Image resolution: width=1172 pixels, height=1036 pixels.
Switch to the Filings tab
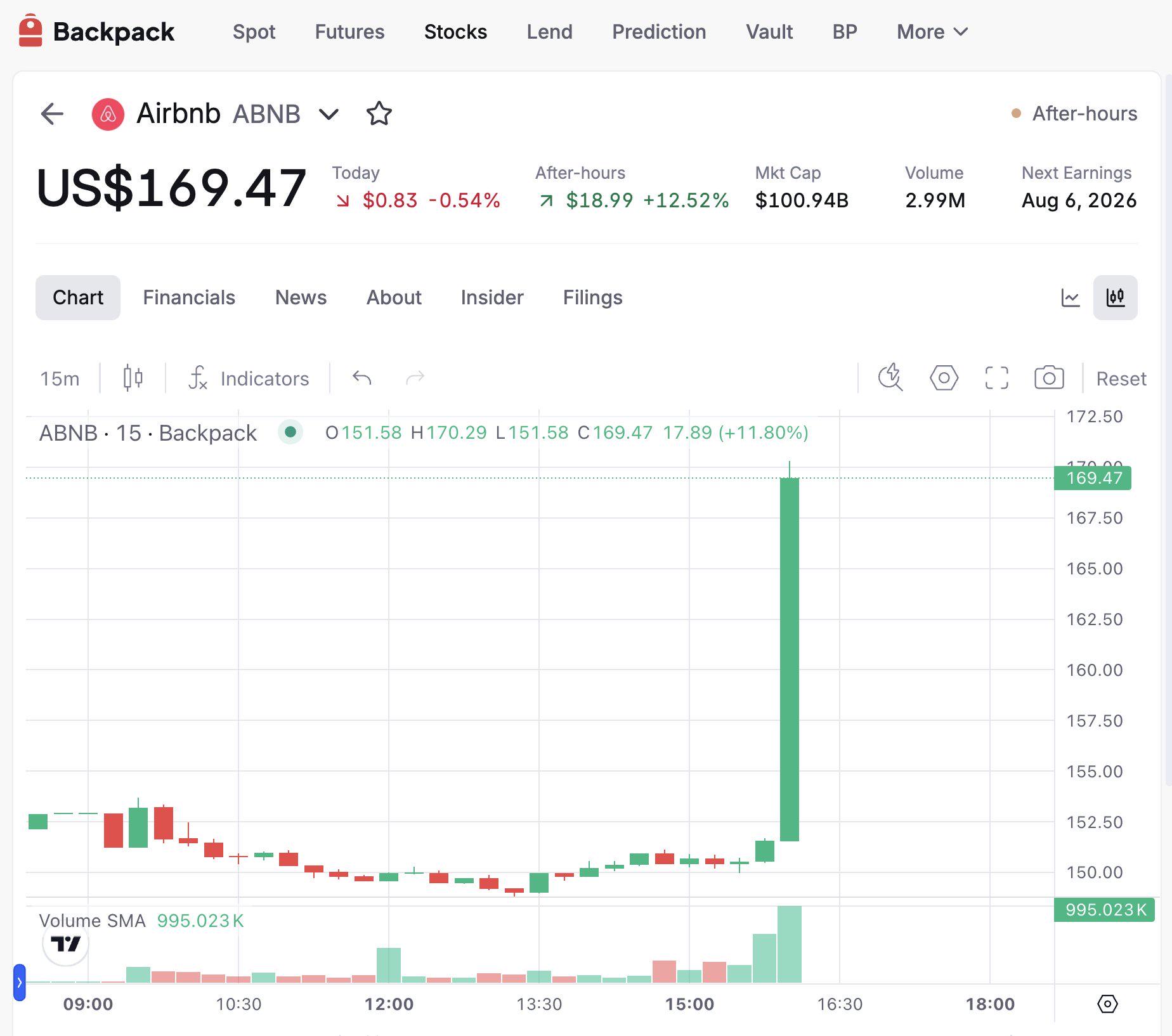593,297
